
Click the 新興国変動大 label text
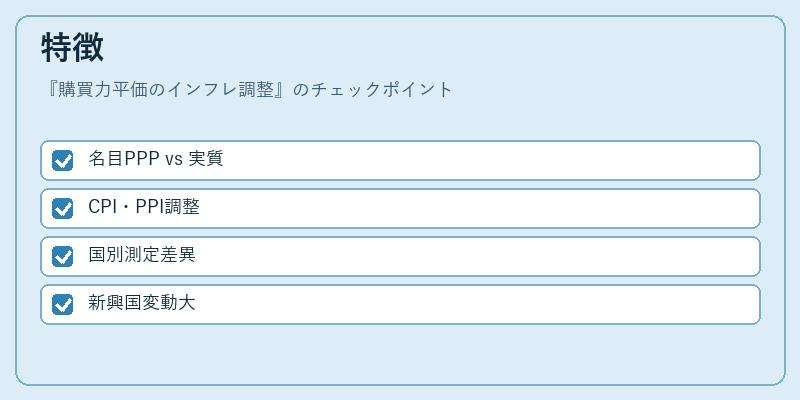point(142,303)
